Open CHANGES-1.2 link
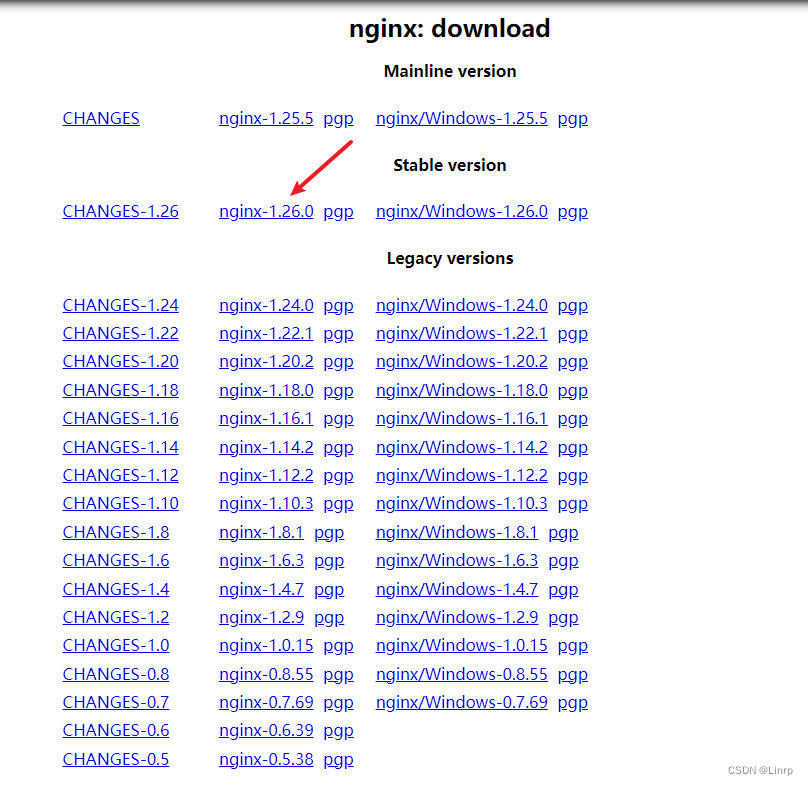The height and width of the screenshot is (785, 808). (x=116, y=617)
